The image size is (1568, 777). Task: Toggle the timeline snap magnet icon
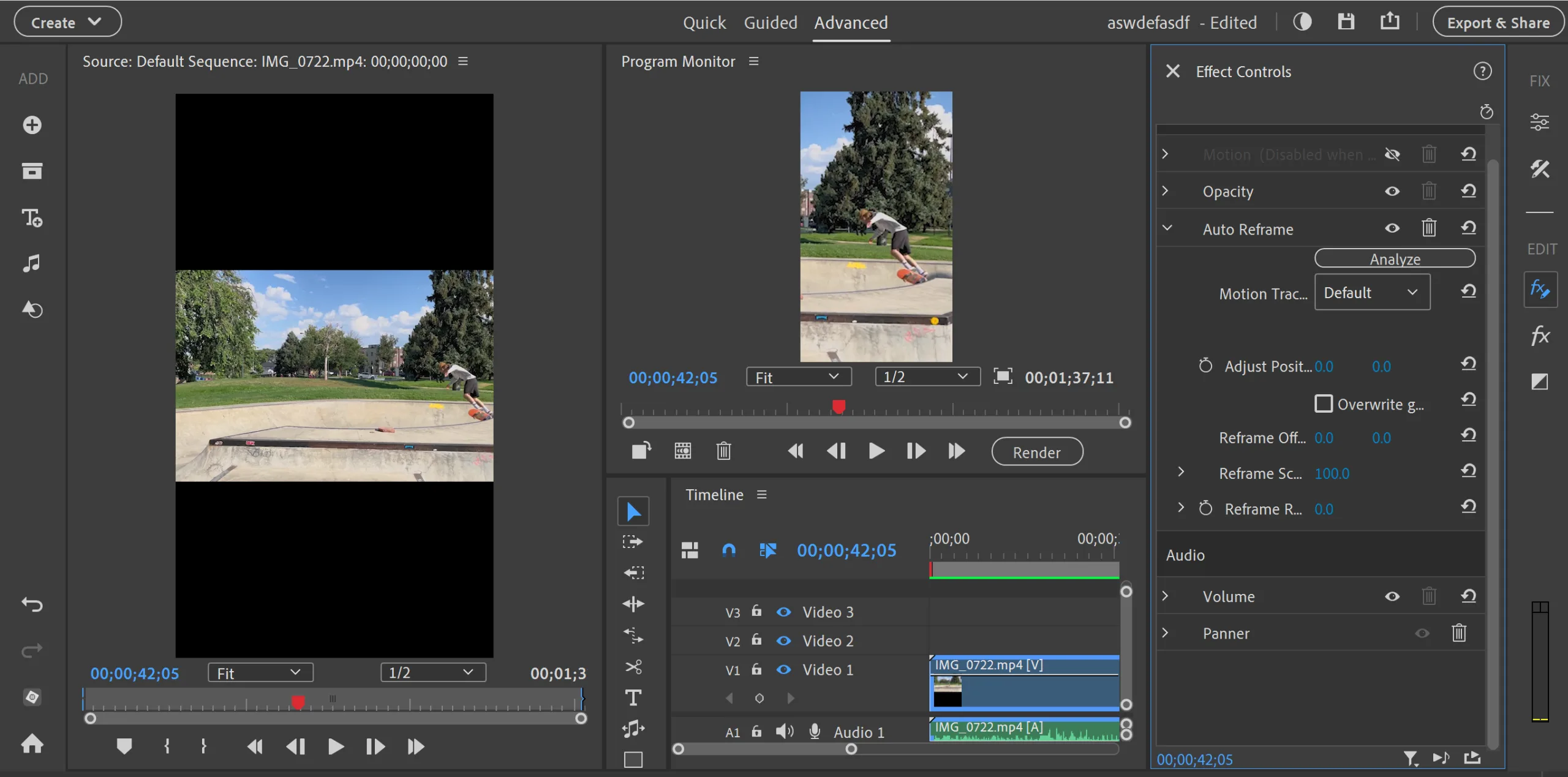[x=729, y=550]
